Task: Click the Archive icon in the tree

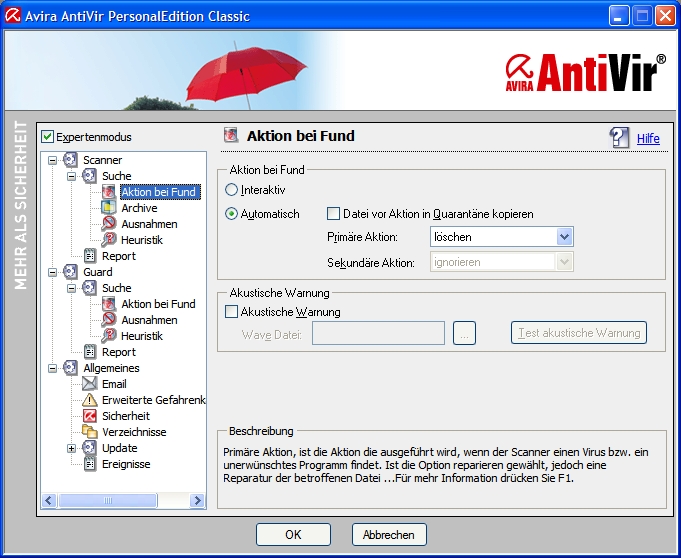Action: click(109, 208)
